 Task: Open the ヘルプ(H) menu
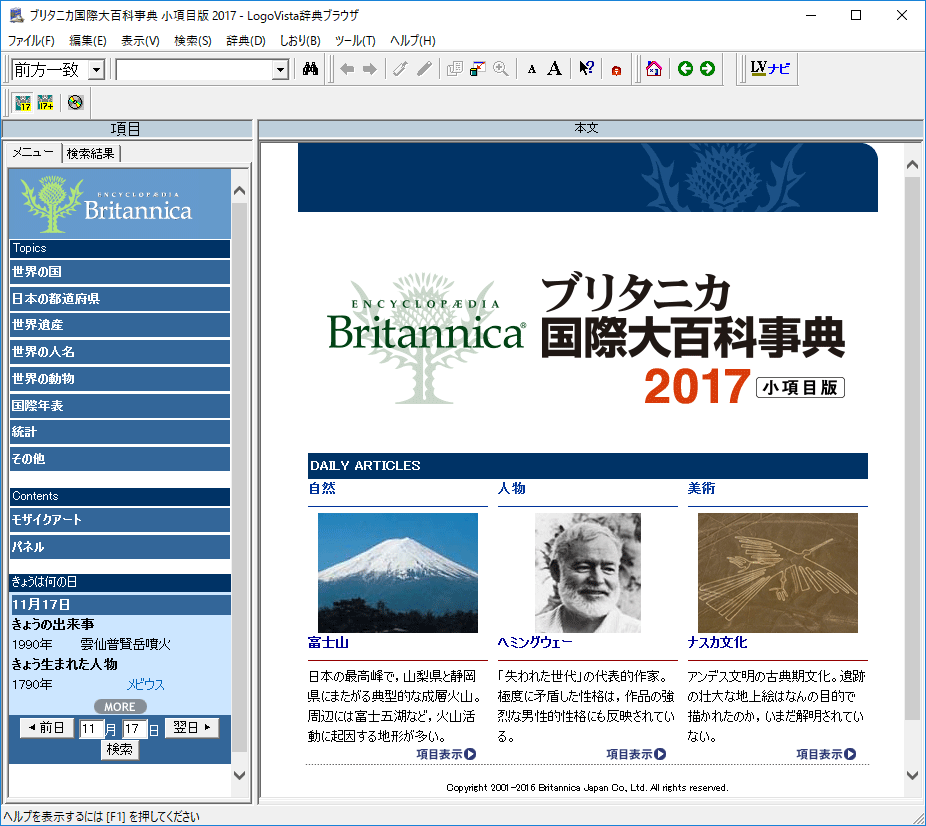tap(413, 41)
